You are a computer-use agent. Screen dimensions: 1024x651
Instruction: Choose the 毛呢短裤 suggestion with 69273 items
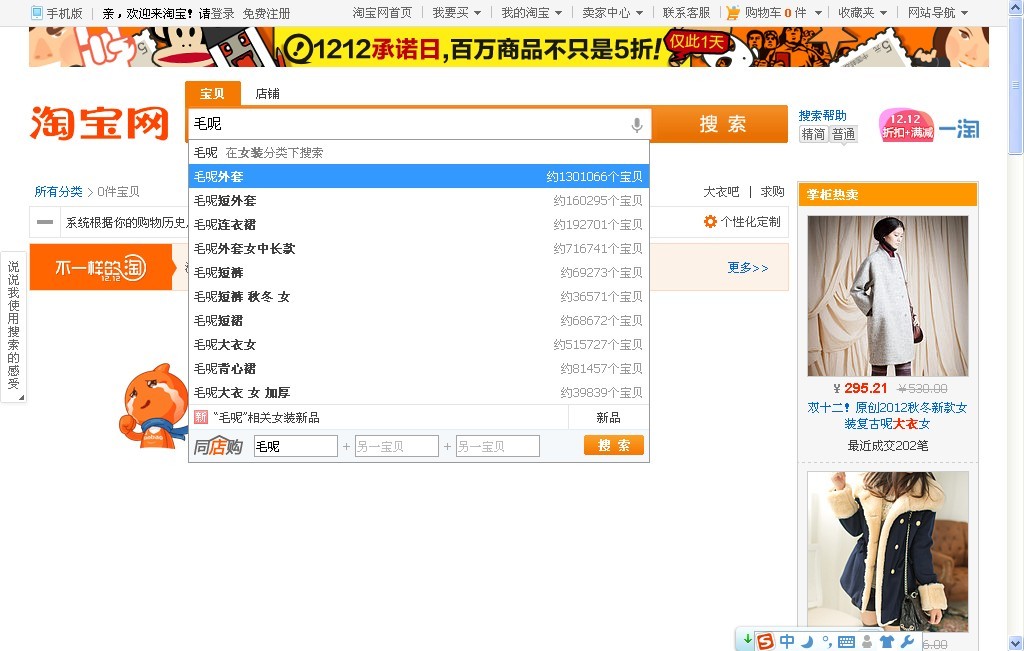[x=419, y=272]
